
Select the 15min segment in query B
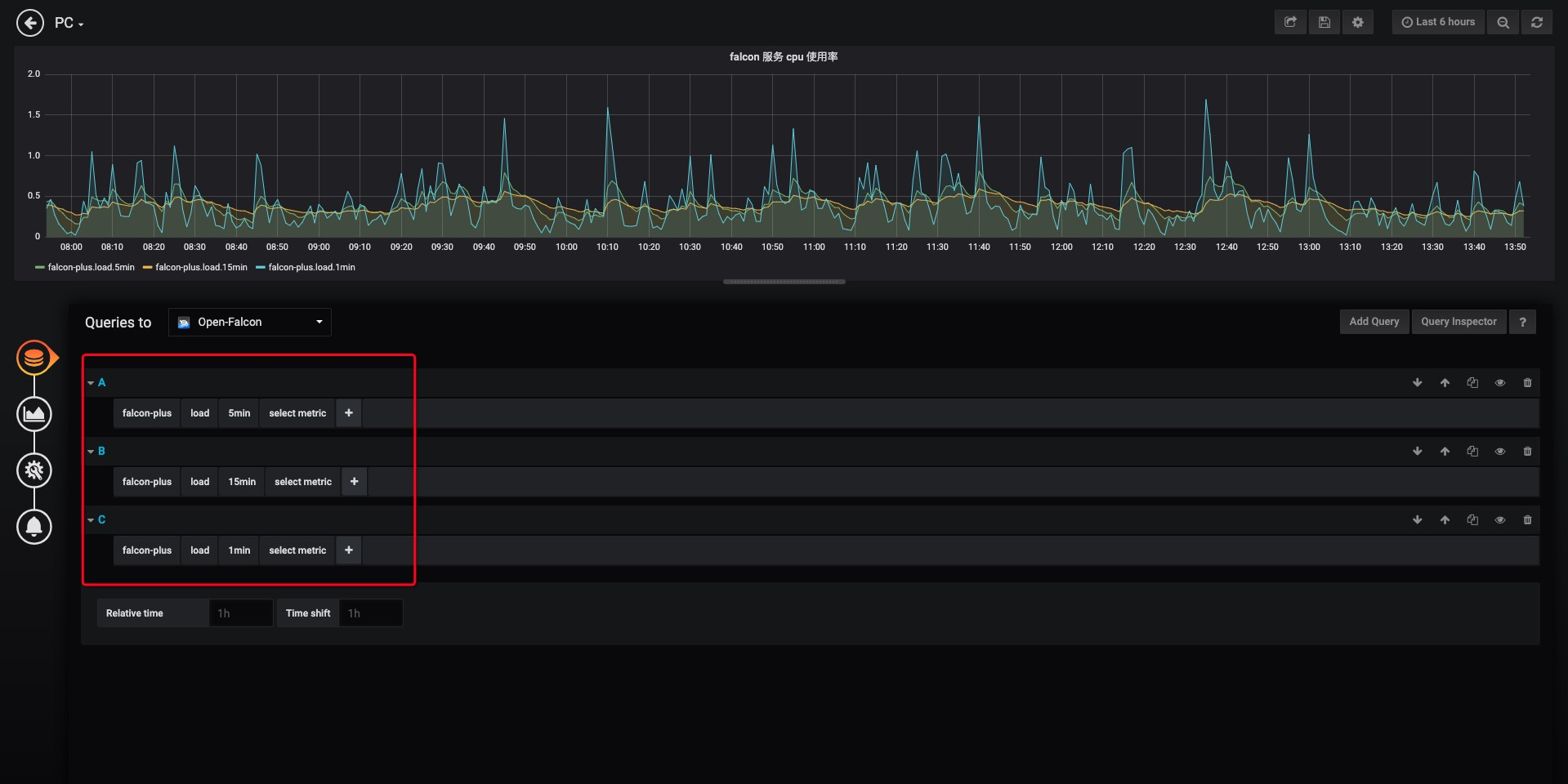click(242, 482)
